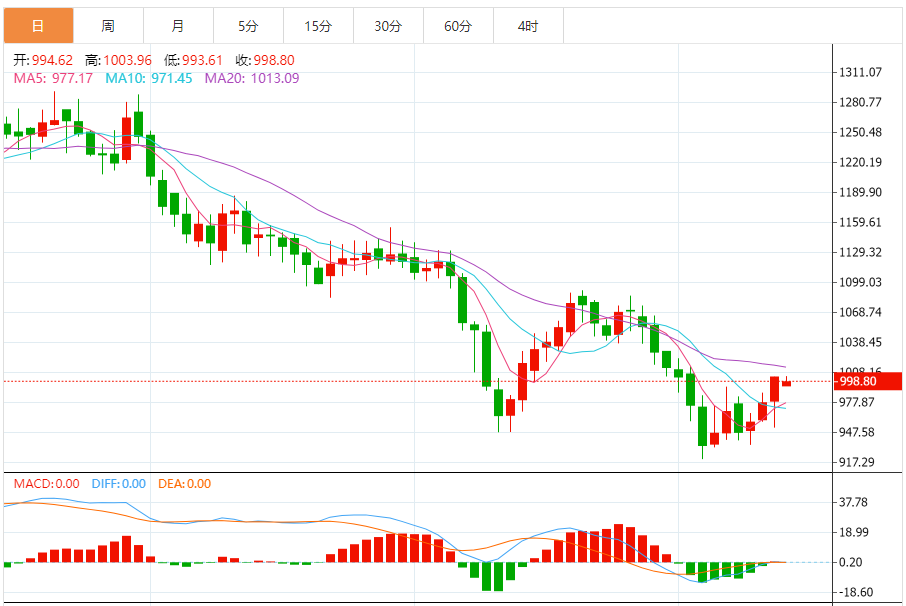Click the DEA:0.00 indicator label
906x606 pixels.
click(x=184, y=484)
